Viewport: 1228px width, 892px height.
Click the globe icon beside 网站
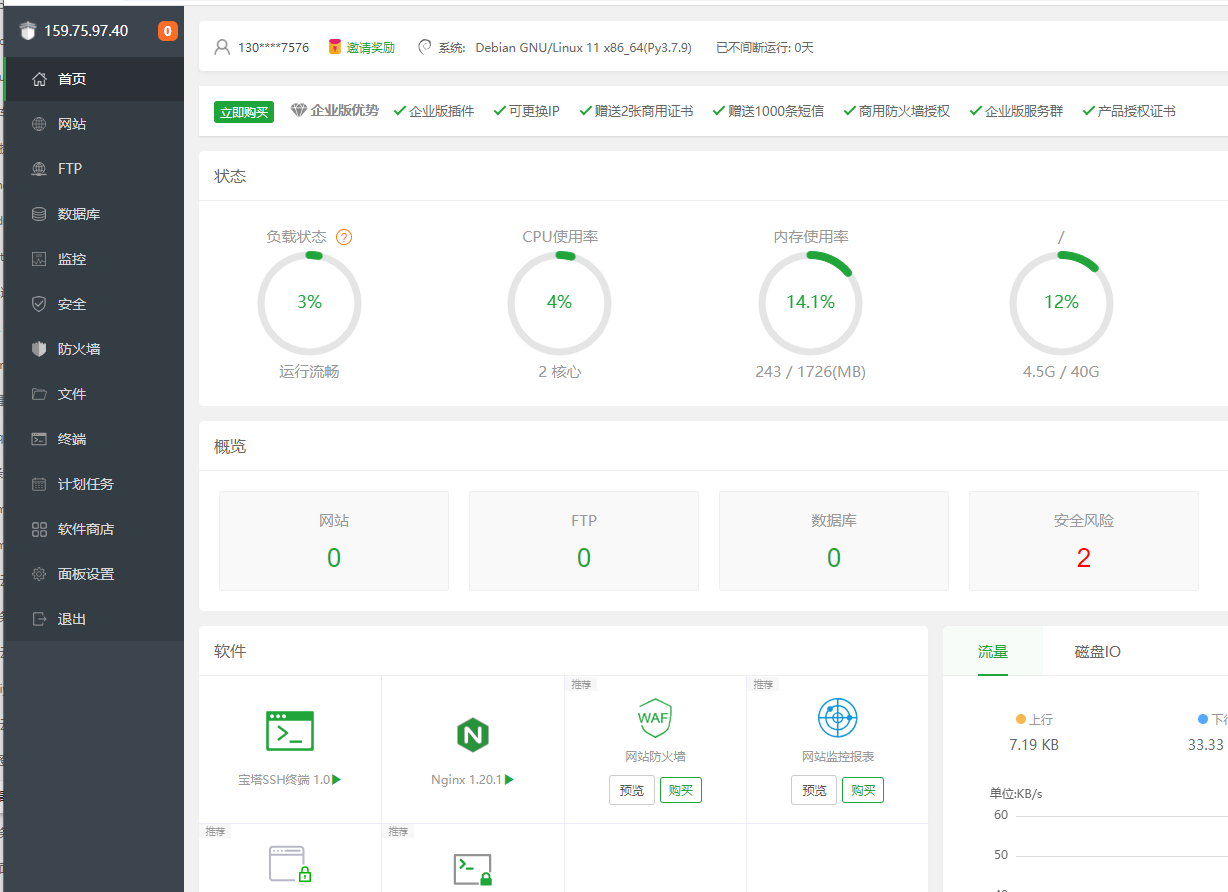(39, 124)
